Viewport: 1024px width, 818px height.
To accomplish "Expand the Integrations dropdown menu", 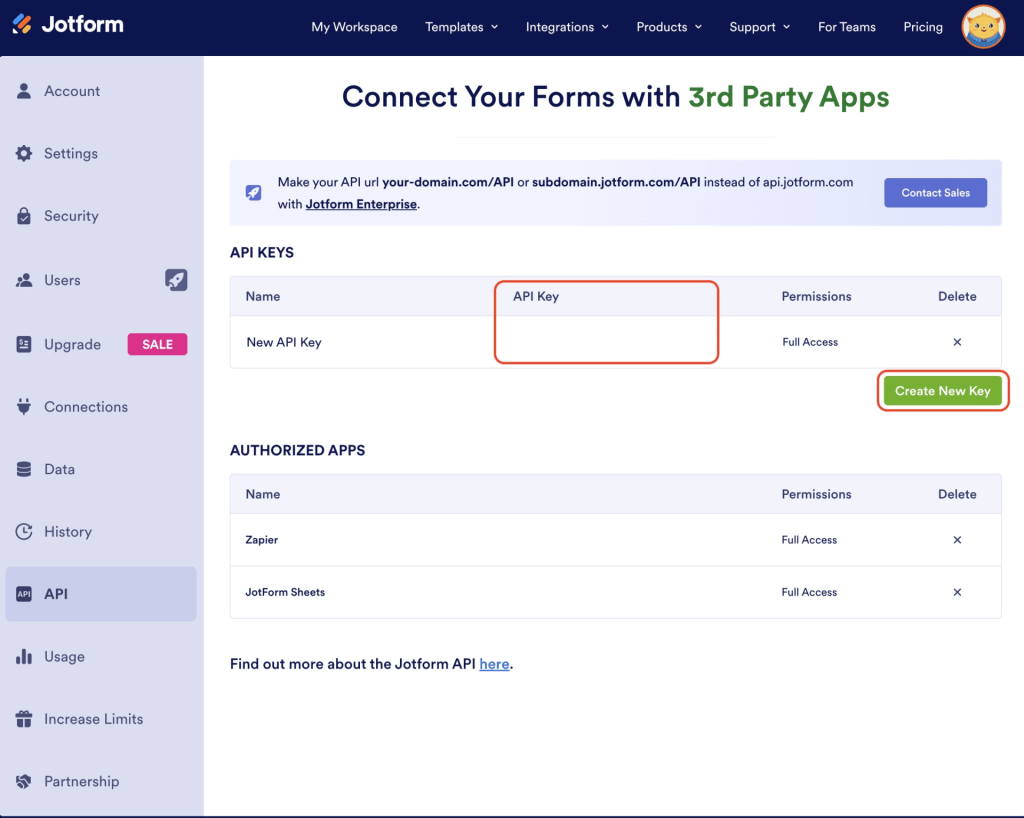I will 567,27.
